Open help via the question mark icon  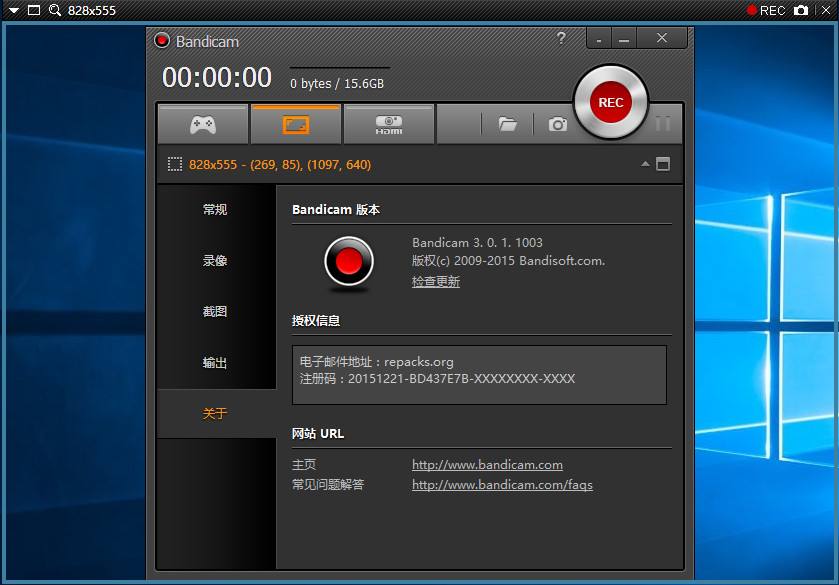[560, 38]
